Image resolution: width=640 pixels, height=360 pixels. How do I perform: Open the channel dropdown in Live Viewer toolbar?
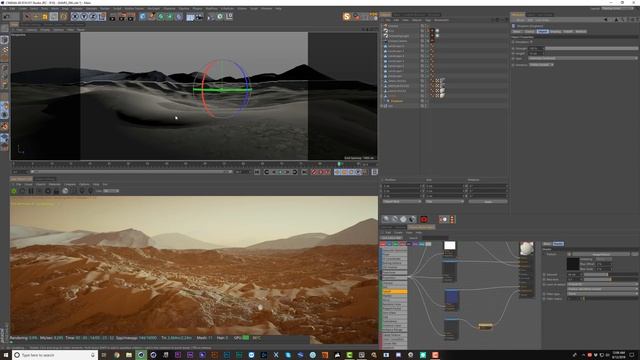[111, 191]
